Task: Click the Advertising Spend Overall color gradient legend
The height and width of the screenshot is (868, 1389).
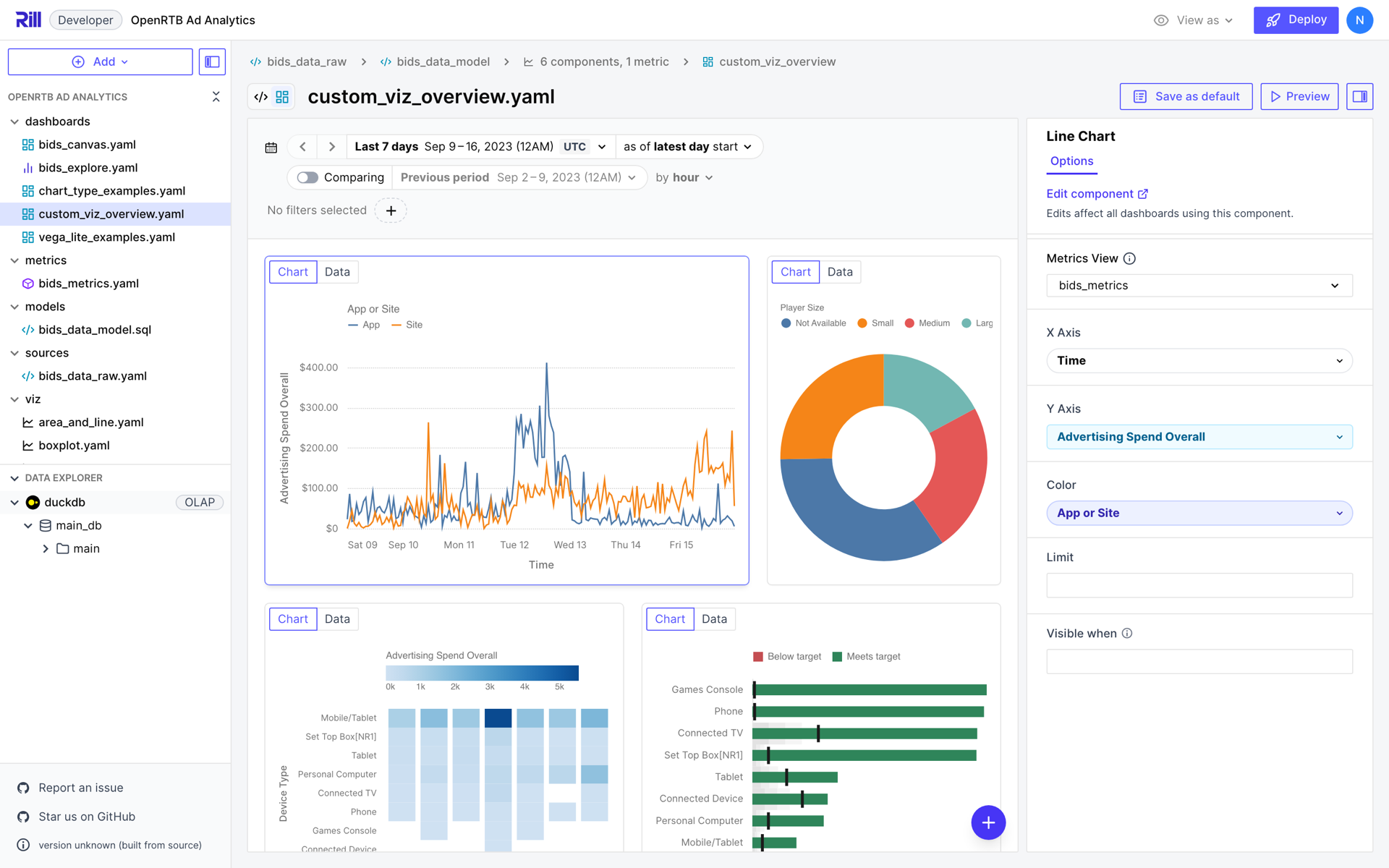Action: [482, 673]
